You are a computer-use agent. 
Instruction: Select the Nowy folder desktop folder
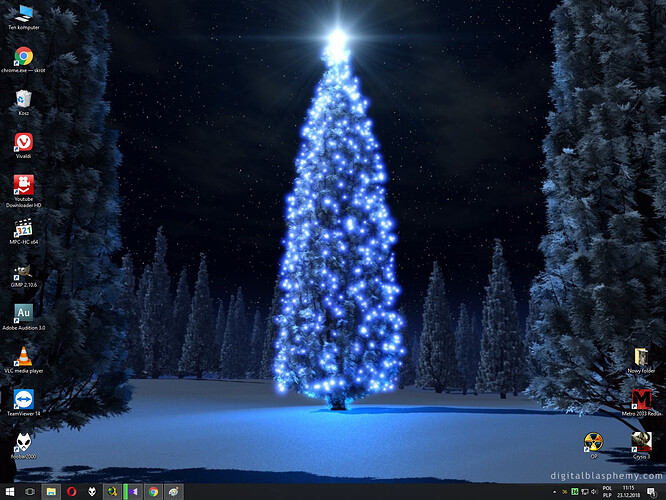[x=642, y=357]
